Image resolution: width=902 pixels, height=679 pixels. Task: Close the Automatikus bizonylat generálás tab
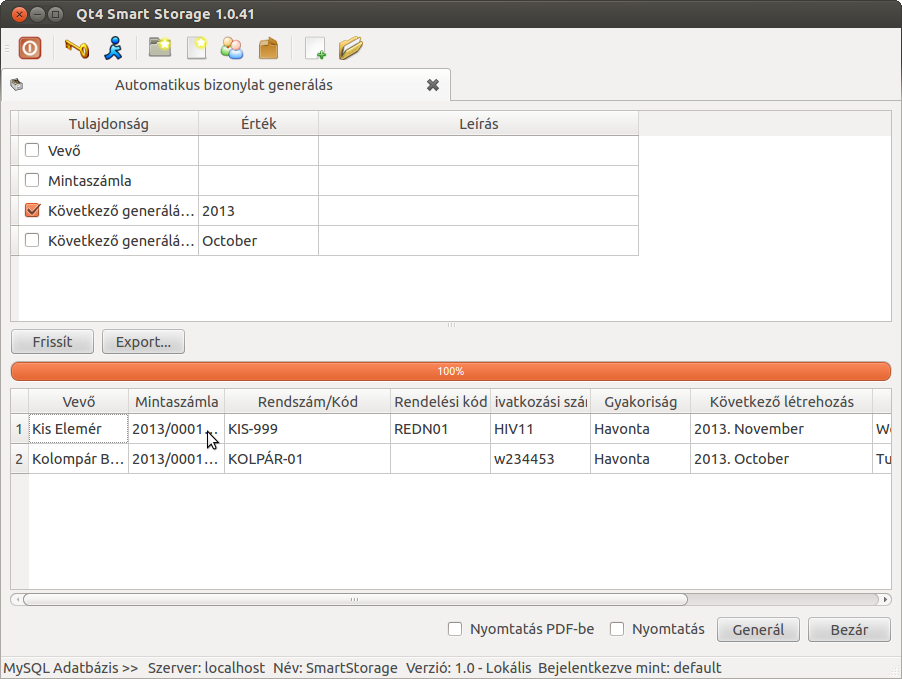click(433, 85)
